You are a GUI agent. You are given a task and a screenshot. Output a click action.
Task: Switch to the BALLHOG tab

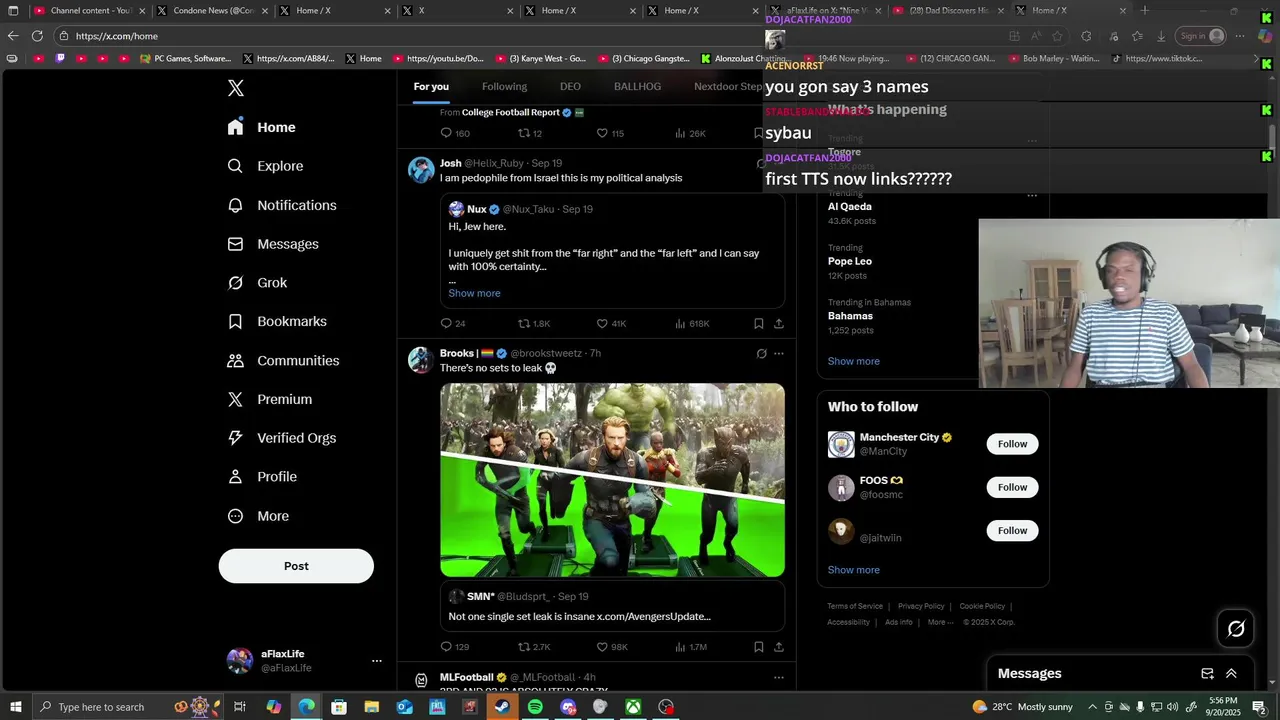[637, 86]
